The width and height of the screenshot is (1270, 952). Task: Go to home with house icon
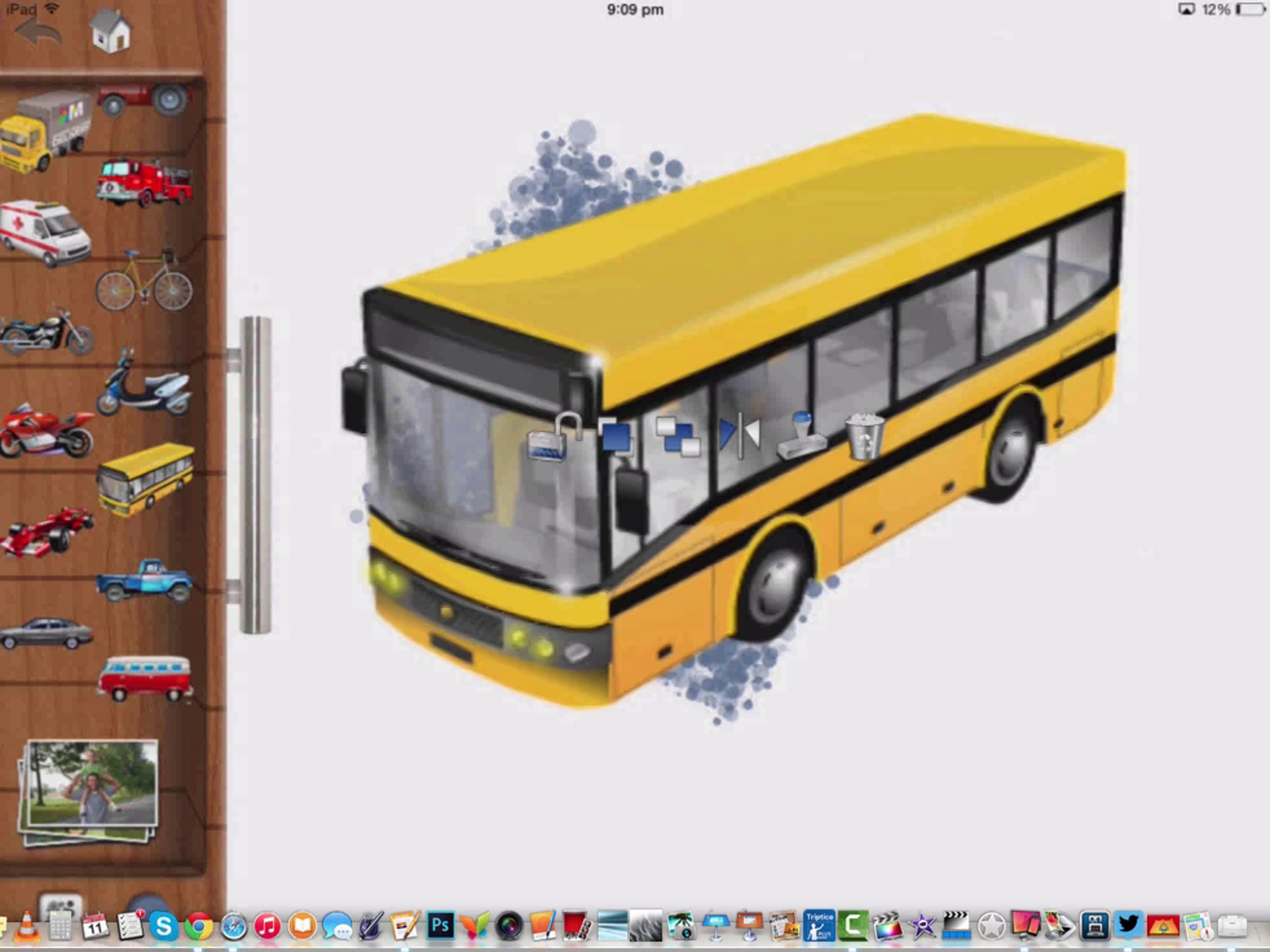[x=111, y=32]
